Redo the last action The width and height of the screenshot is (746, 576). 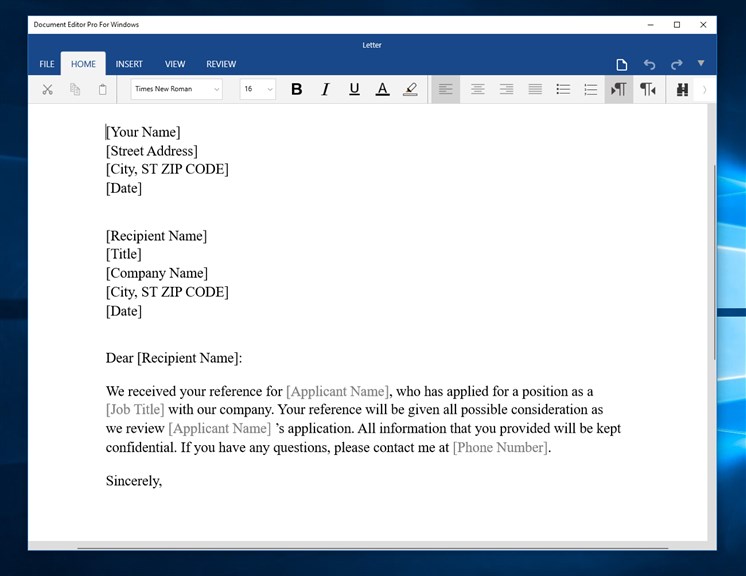point(676,64)
